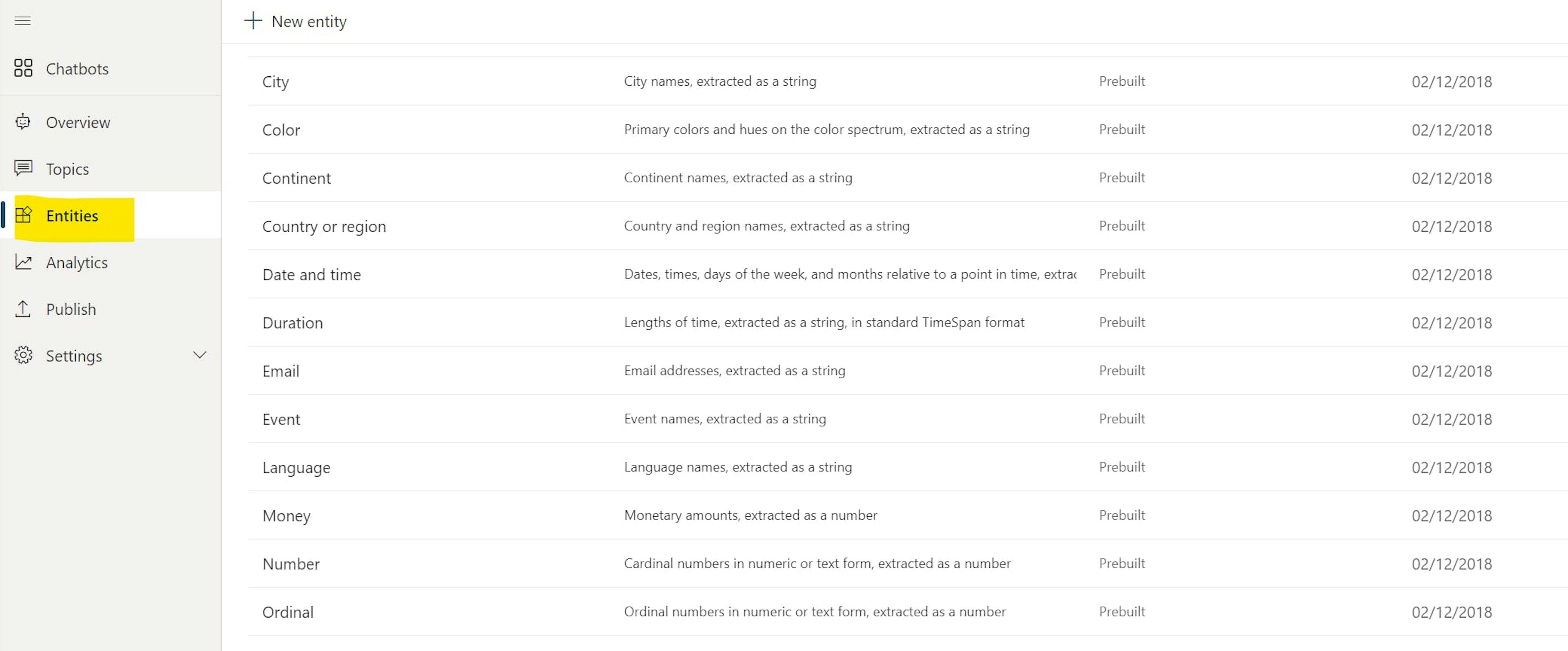Click the Analytics chart icon
The height and width of the screenshot is (651, 1568).
tap(23, 262)
